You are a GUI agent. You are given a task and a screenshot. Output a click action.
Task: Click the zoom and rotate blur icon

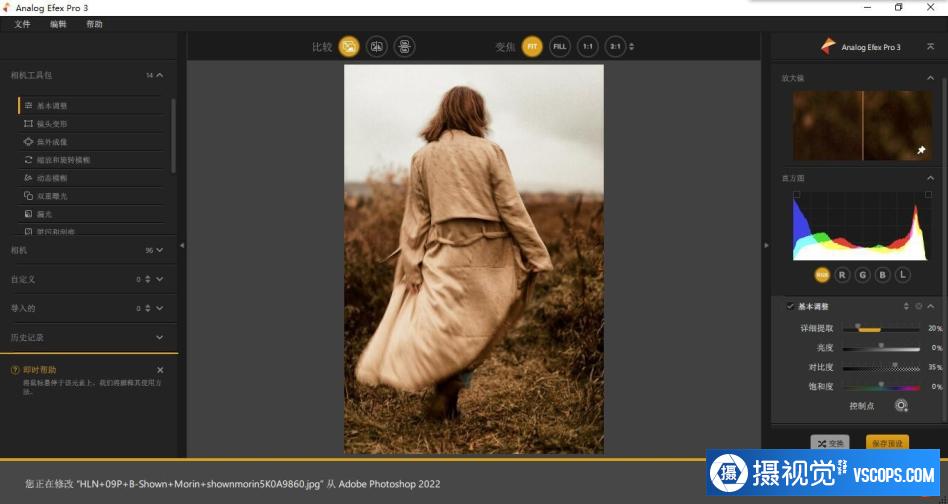[28, 160]
